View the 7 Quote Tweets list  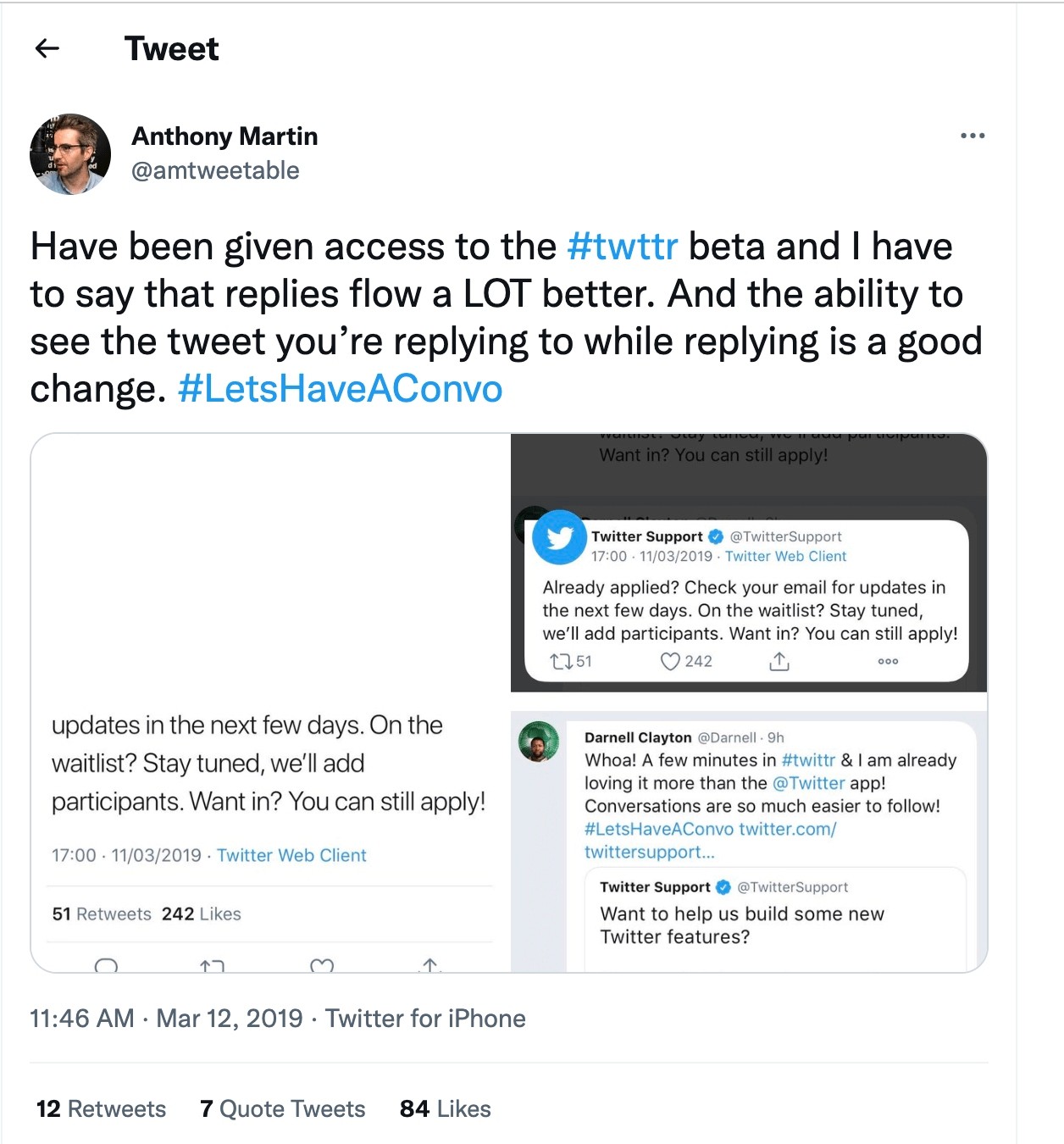282,1108
